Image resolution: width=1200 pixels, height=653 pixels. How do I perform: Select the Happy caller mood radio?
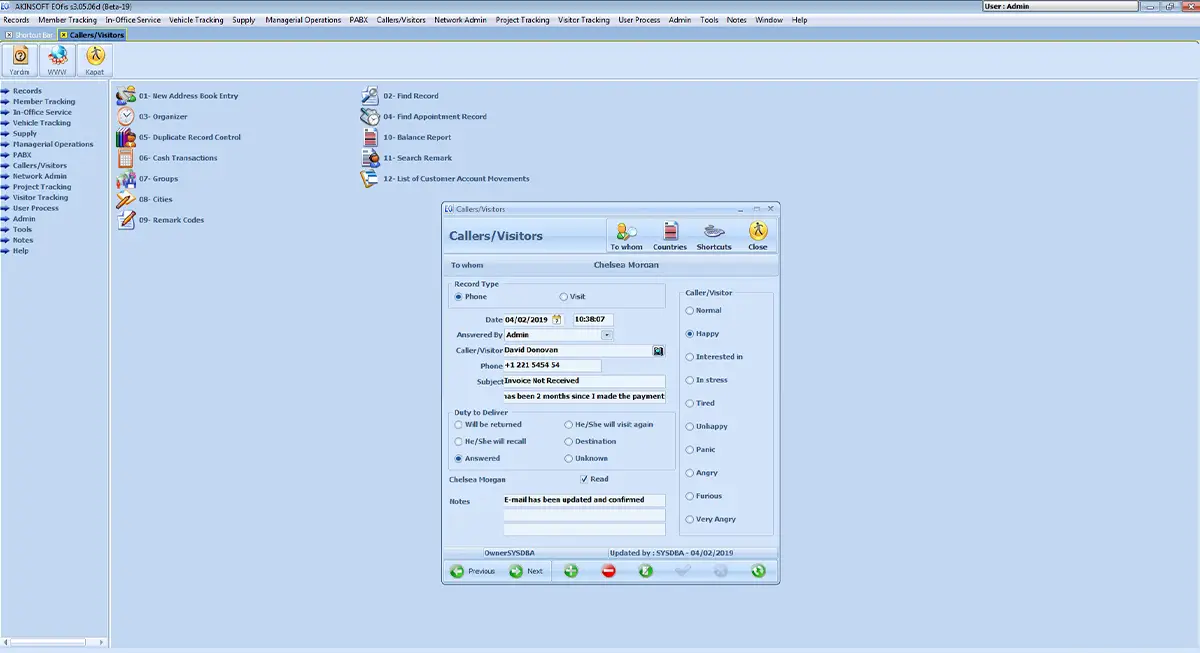(690, 334)
